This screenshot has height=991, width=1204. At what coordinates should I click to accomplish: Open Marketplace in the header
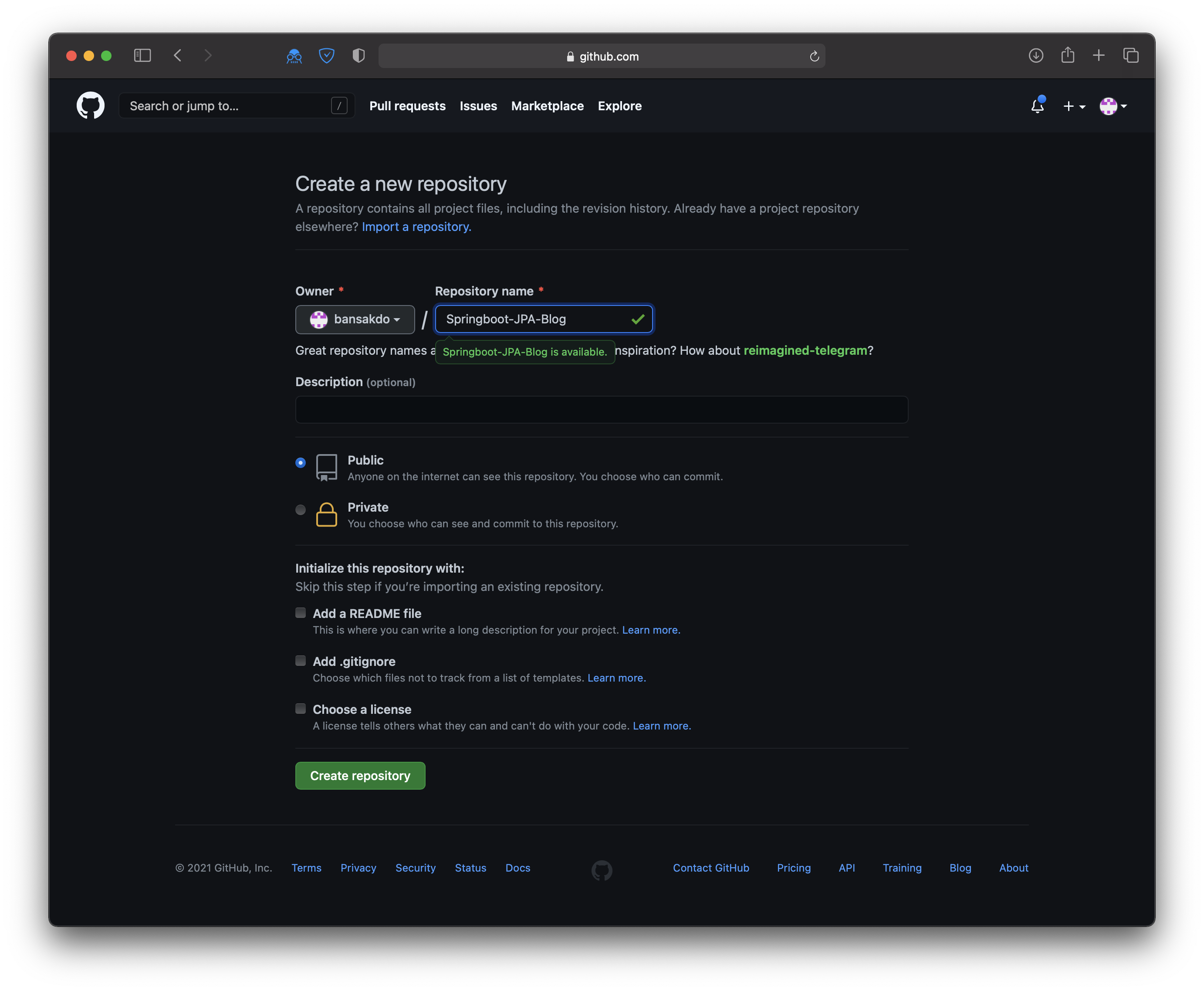click(547, 105)
